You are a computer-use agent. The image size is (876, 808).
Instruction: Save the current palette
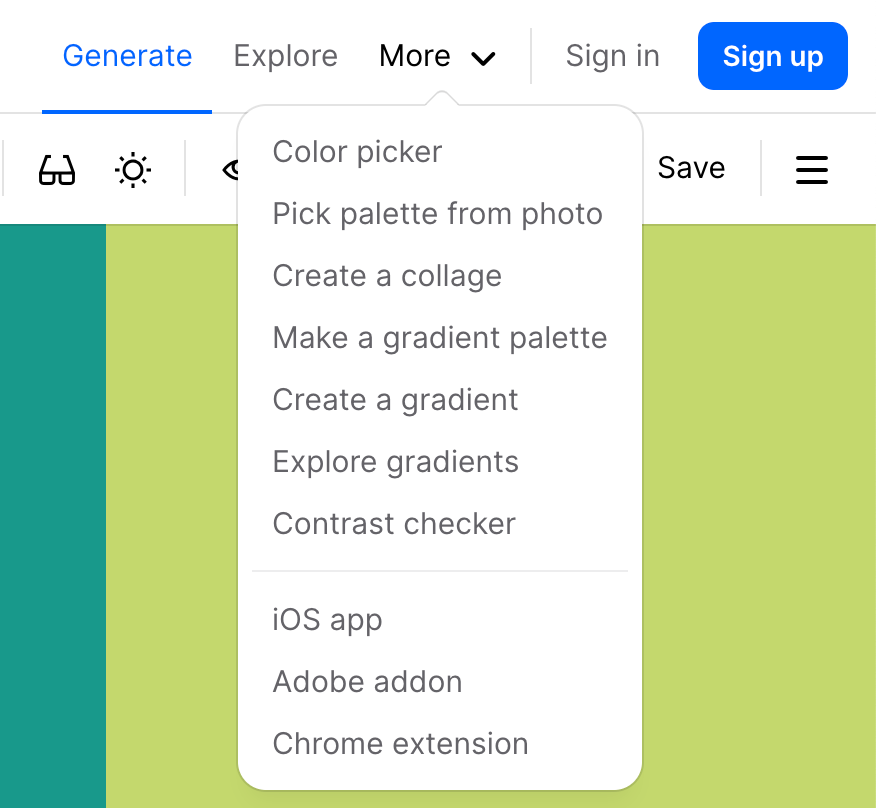click(x=691, y=168)
